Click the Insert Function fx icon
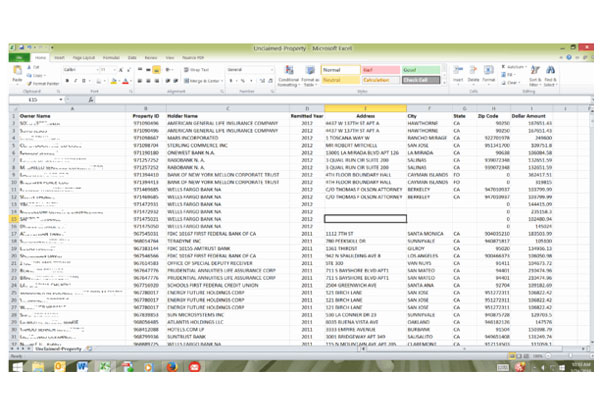 91,100
